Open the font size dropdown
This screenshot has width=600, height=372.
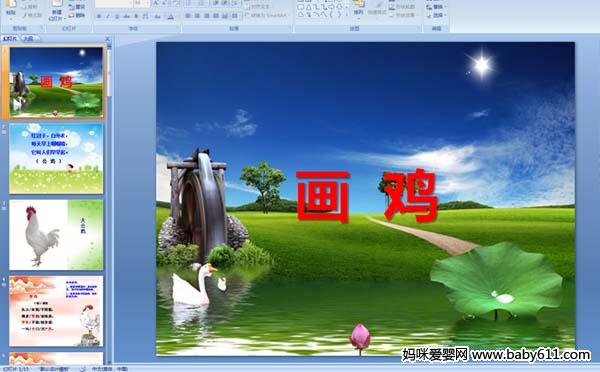pyautogui.click(x=142, y=3)
